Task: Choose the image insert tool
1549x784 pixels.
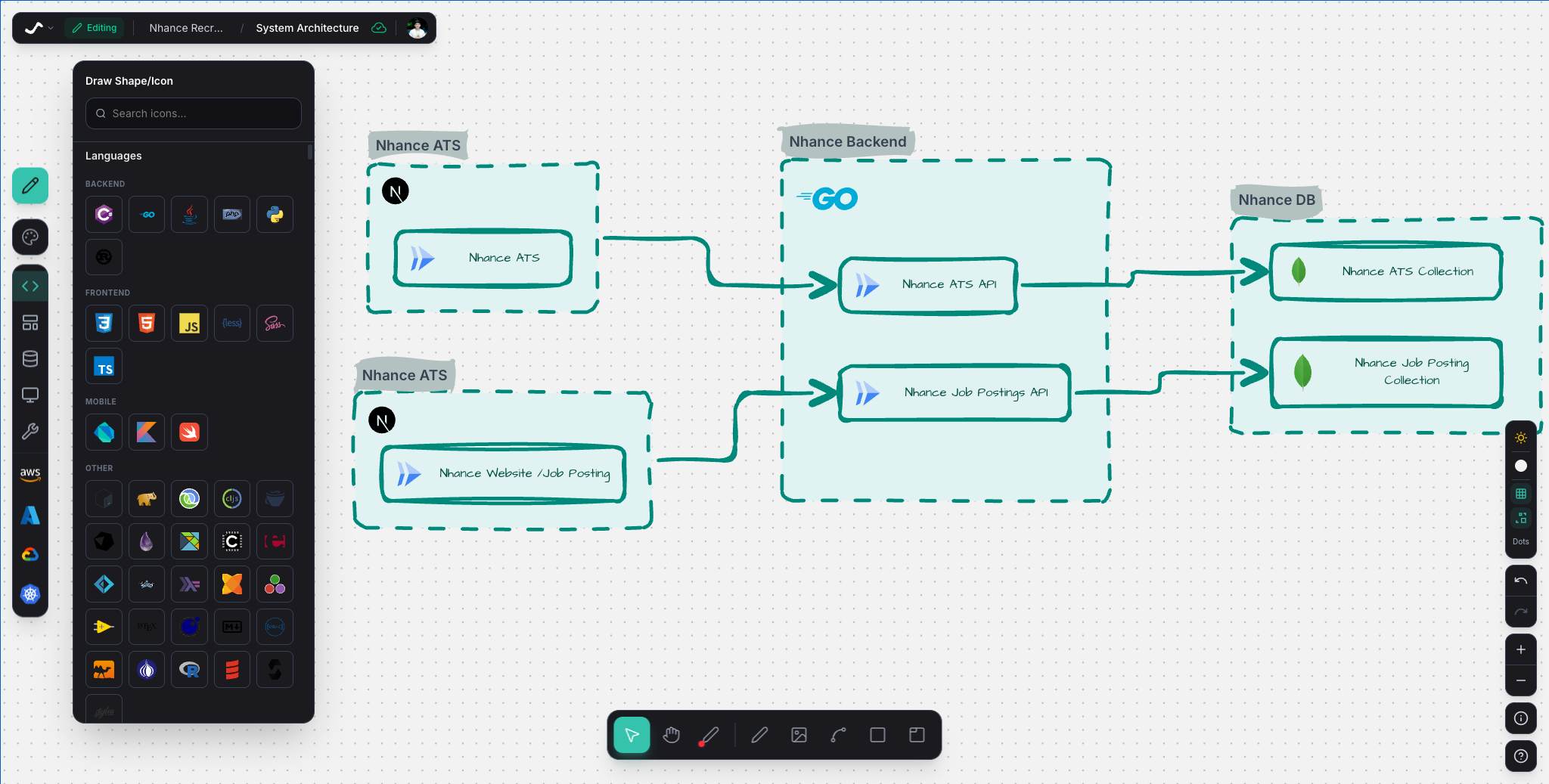Action: [x=799, y=735]
